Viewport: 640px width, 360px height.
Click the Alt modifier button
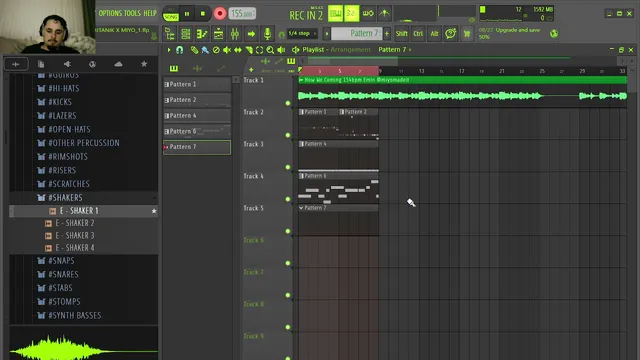(x=434, y=34)
